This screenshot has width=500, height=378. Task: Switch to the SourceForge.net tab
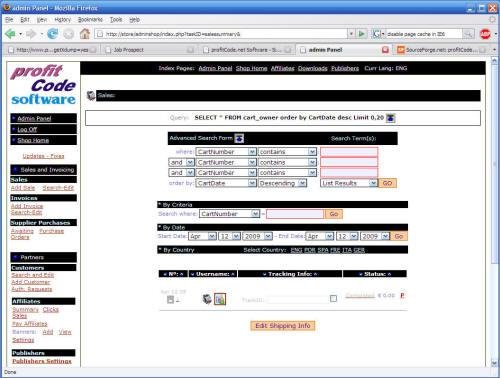pos(441,50)
